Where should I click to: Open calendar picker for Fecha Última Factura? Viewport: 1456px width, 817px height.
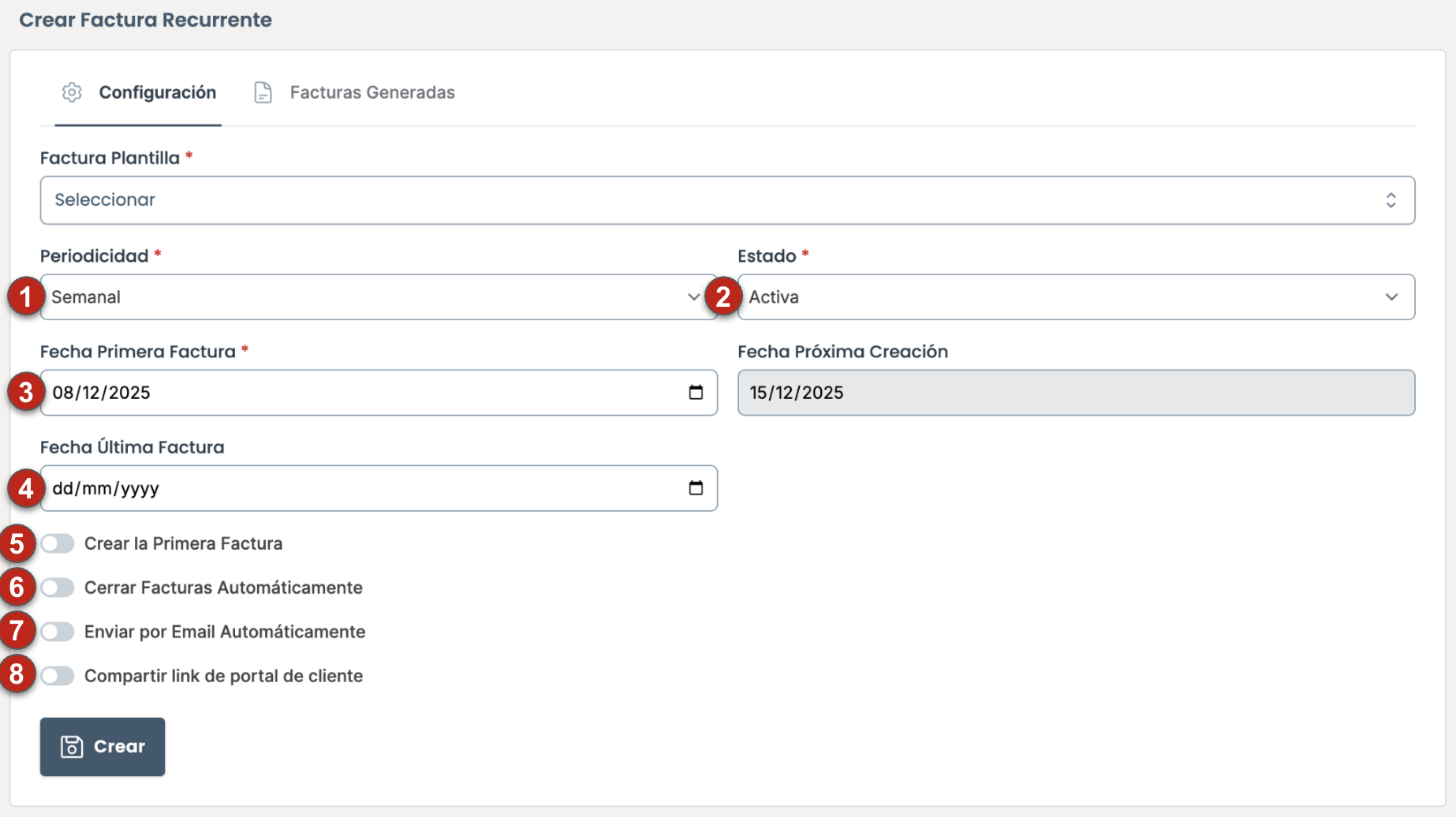(695, 488)
